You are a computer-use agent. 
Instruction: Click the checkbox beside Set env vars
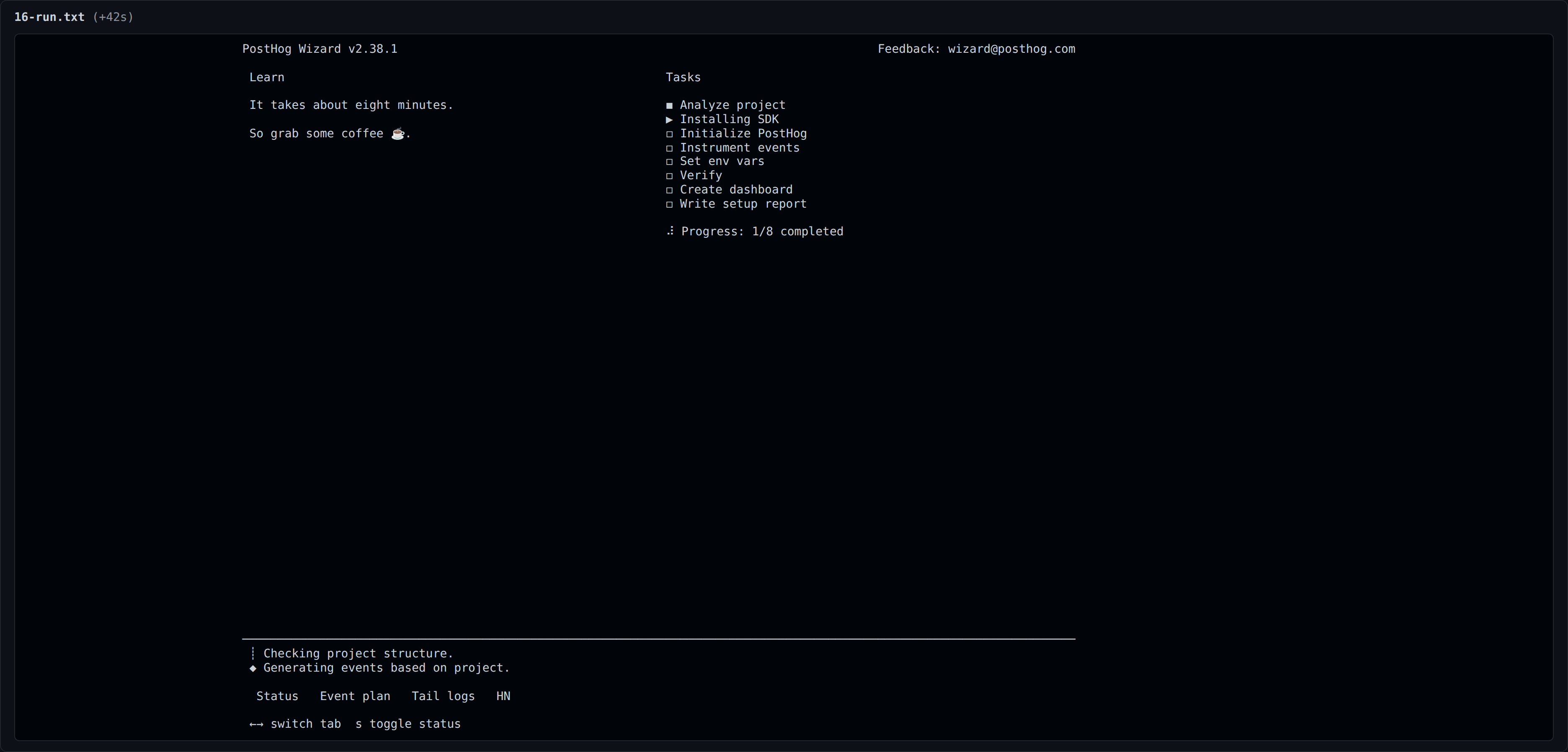(x=670, y=162)
